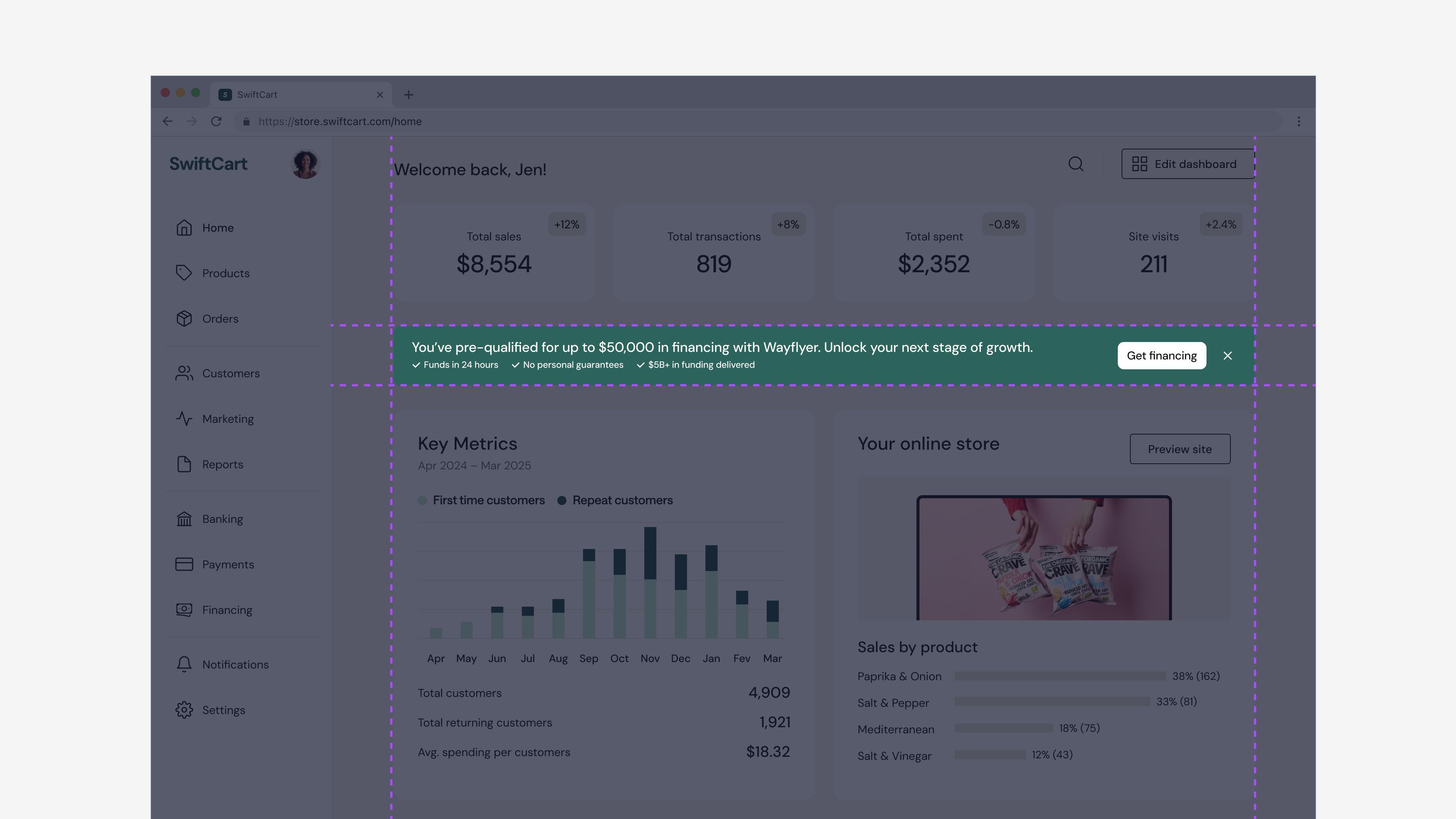Open Marketing via the pulse icon

(x=184, y=419)
